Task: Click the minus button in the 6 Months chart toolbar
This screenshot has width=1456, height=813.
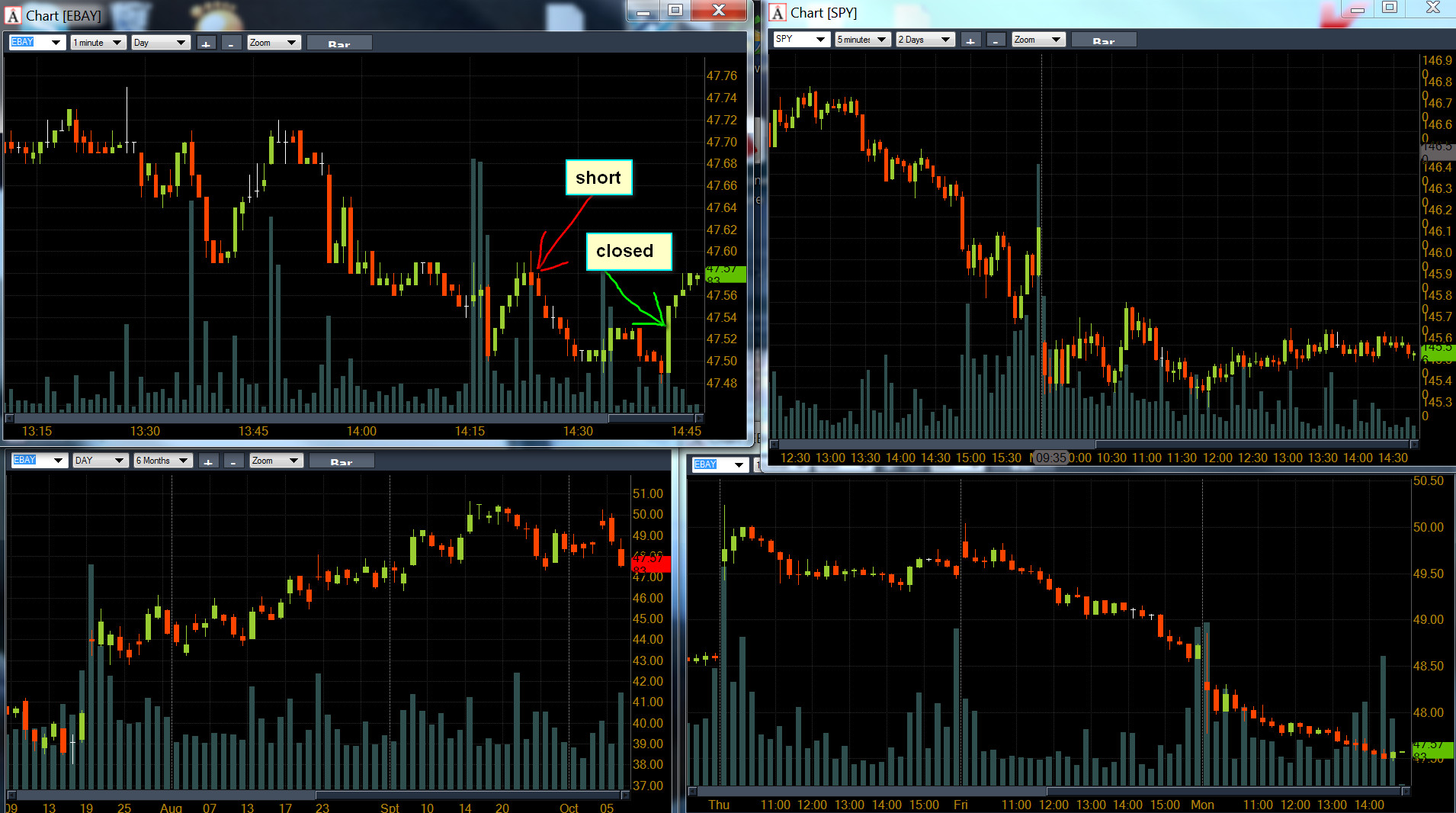Action: tap(234, 461)
